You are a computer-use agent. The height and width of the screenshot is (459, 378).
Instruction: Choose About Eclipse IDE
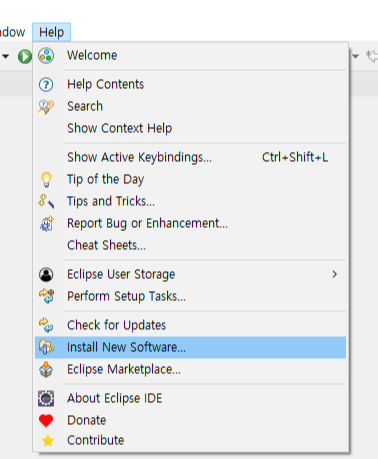click(190, 398)
